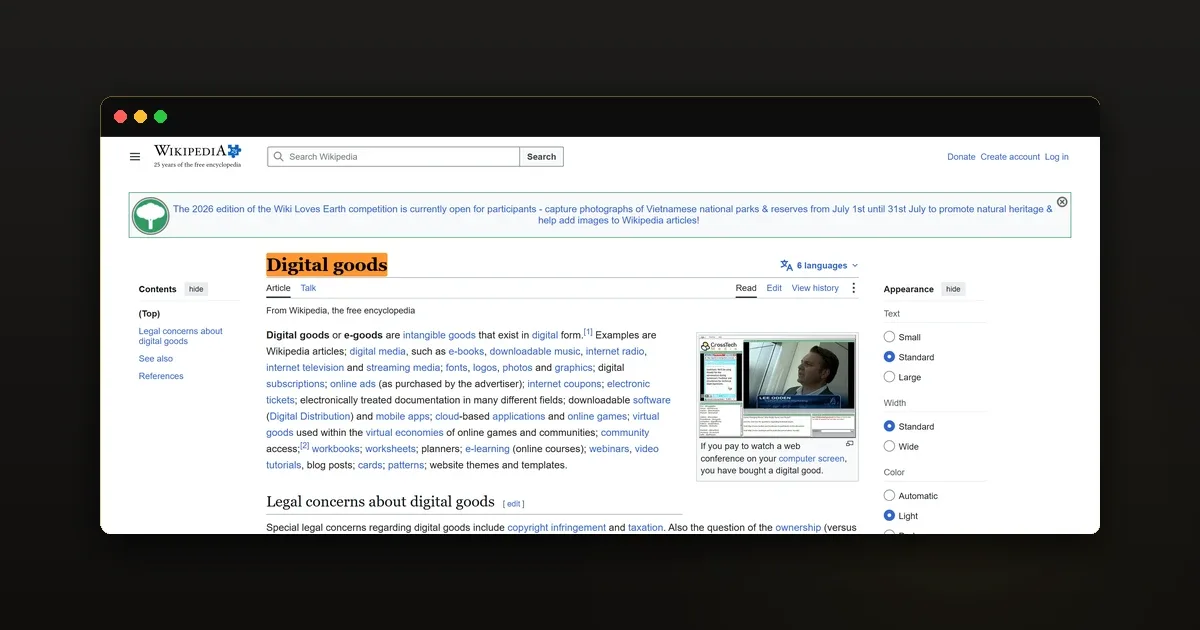Viewport: 1200px width, 630px height.
Task: Open citation reference [1]
Action: click(x=588, y=332)
